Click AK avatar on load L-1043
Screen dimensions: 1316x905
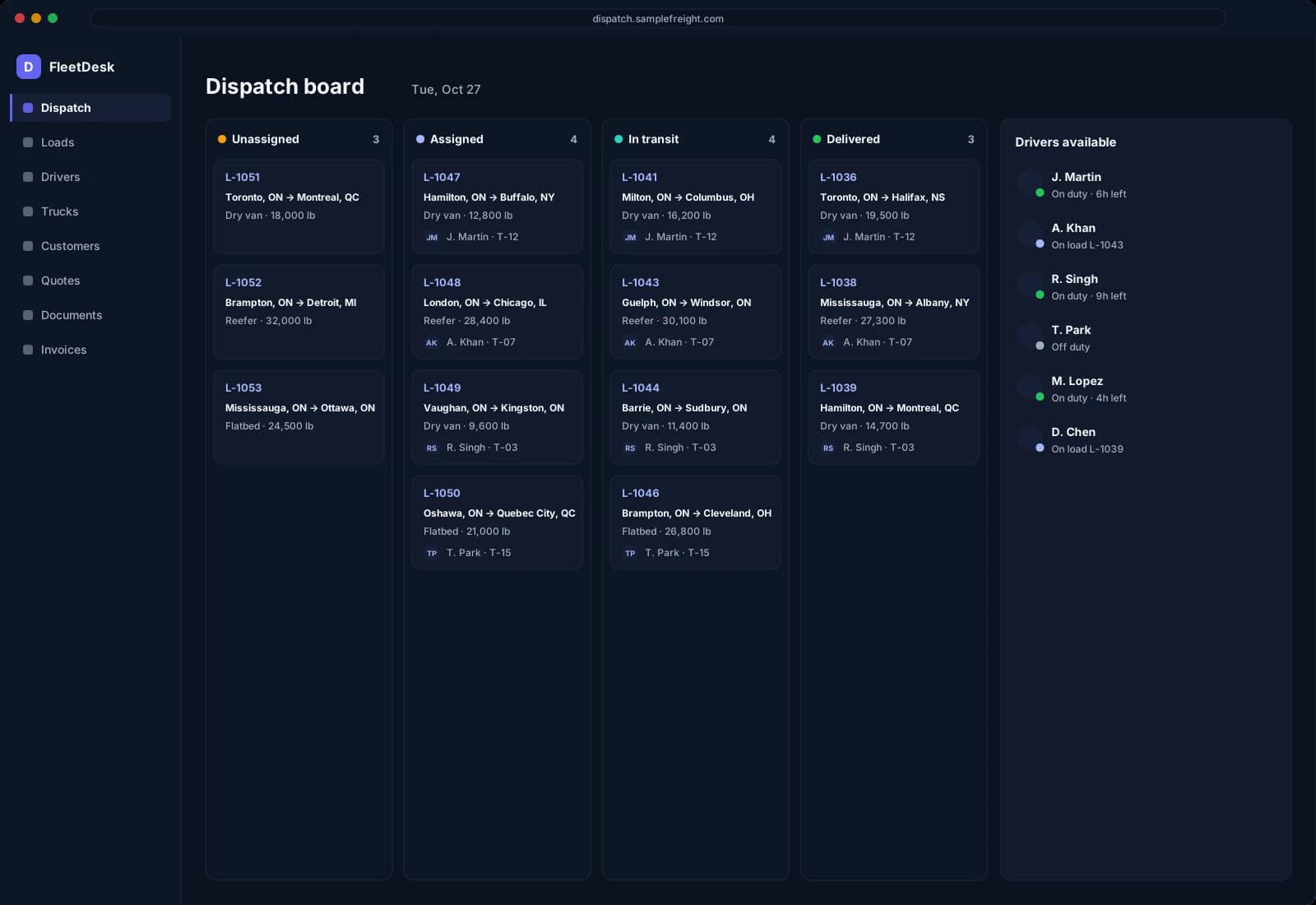pyautogui.click(x=630, y=342)
